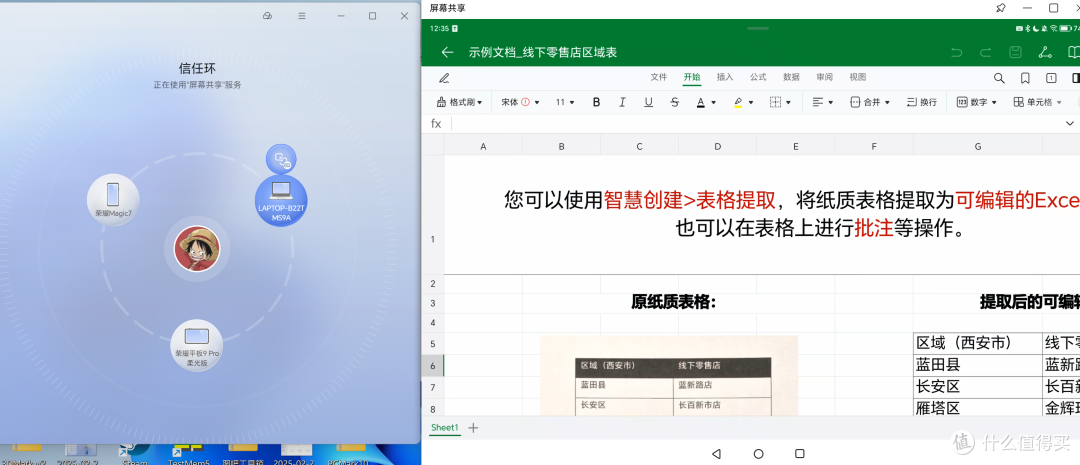Click the bookmark icon next to search
1080x465 pixels.
(1025, 78)
